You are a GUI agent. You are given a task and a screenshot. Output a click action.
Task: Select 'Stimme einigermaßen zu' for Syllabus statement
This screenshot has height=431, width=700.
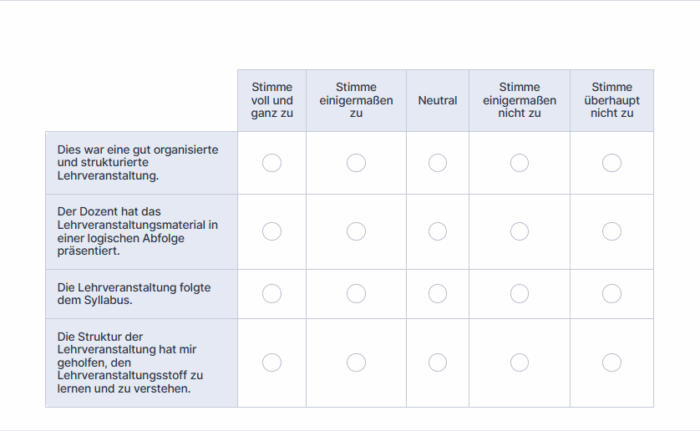[x=356, y=294]
